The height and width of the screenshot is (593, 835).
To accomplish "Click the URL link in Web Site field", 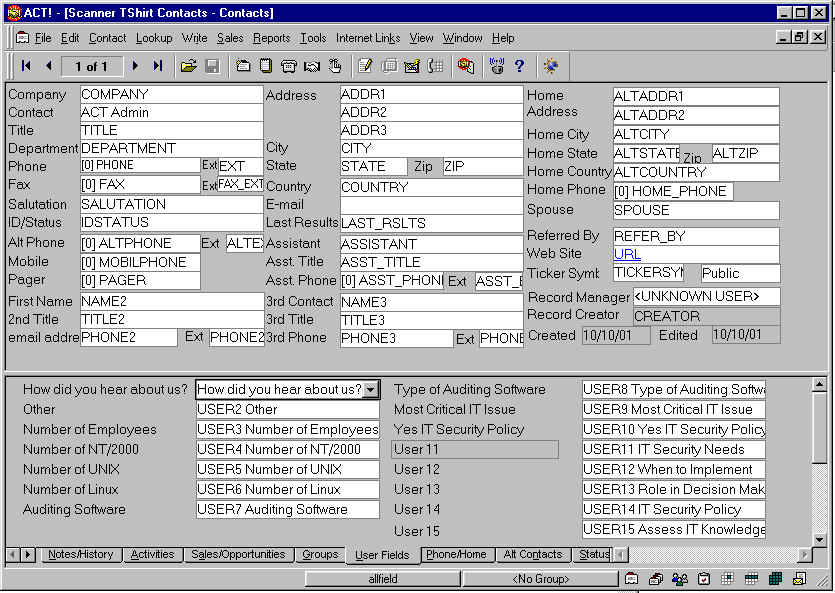I will coord(627,254).
